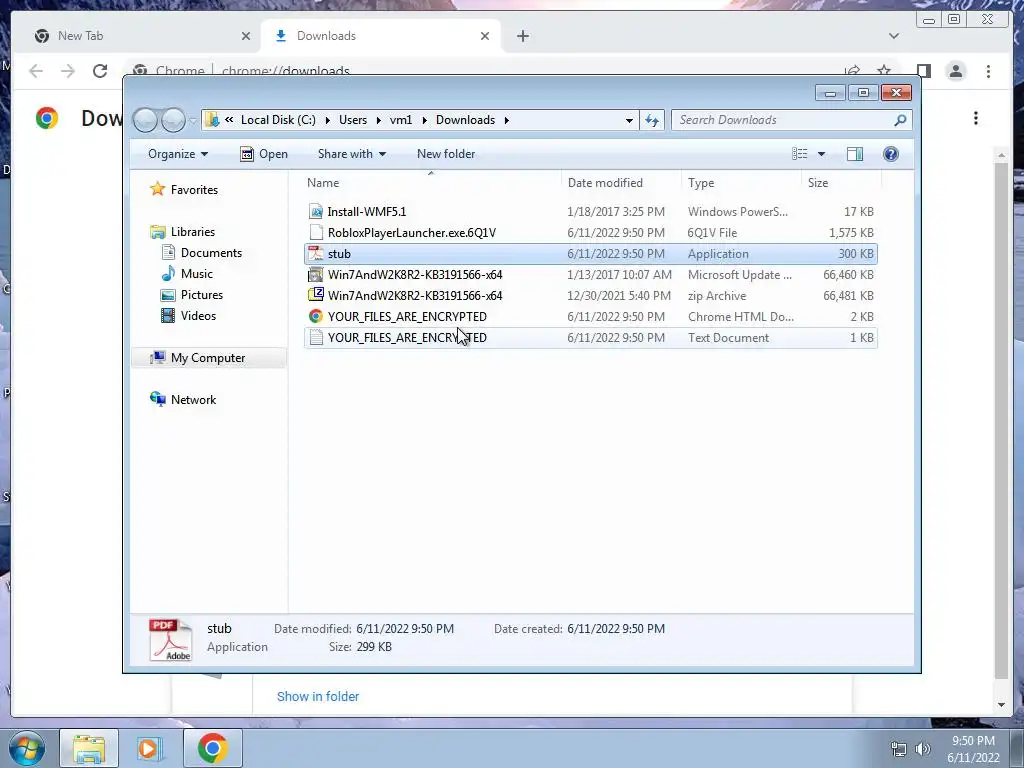
Task: Click the stub PDF-style file icon
Action: [316, 253]
